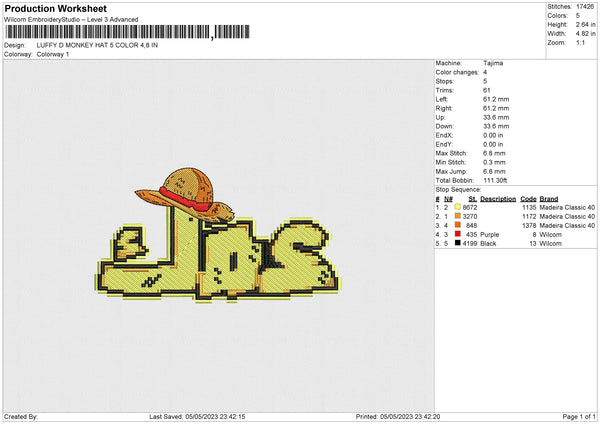600x424 pixels.
Task: Click the Created By footer label
Action: [x=21, y=417]
